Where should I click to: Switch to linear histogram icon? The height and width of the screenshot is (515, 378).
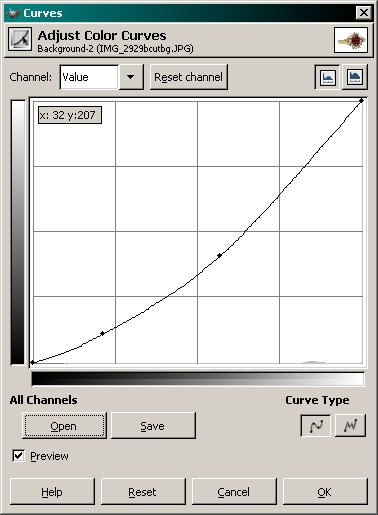point(327,77)
